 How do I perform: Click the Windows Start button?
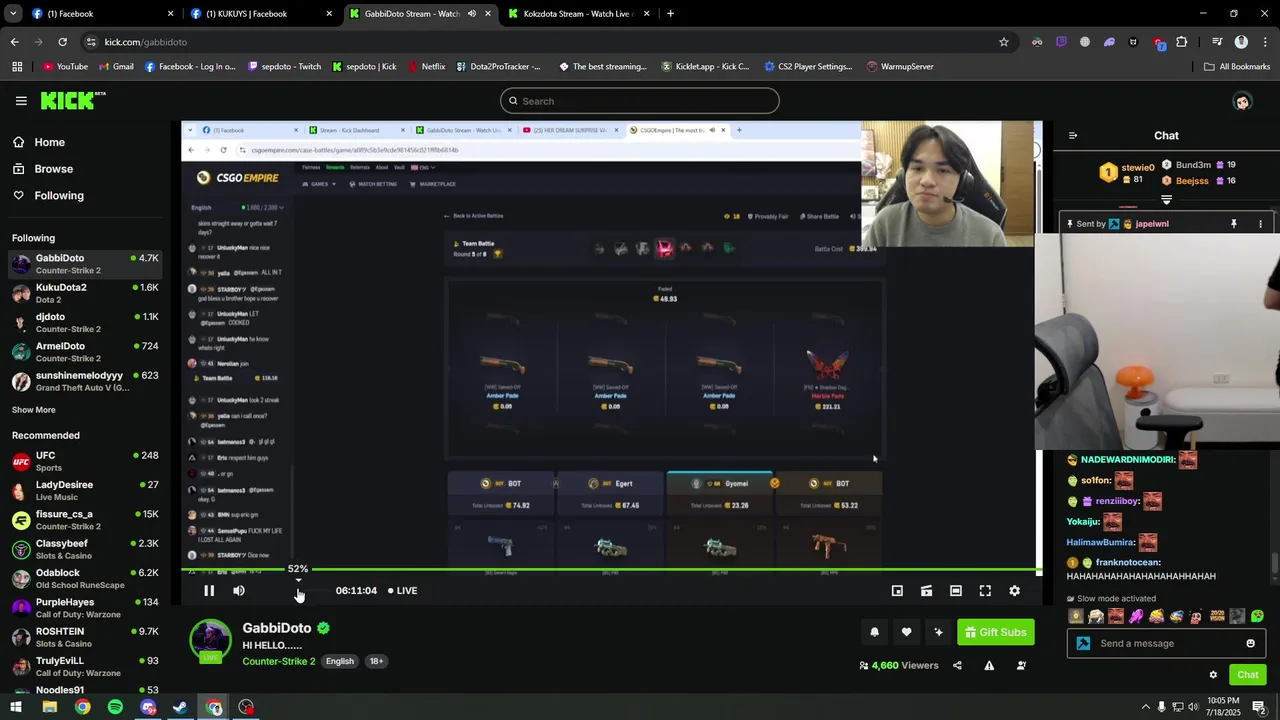coord(16,707)
